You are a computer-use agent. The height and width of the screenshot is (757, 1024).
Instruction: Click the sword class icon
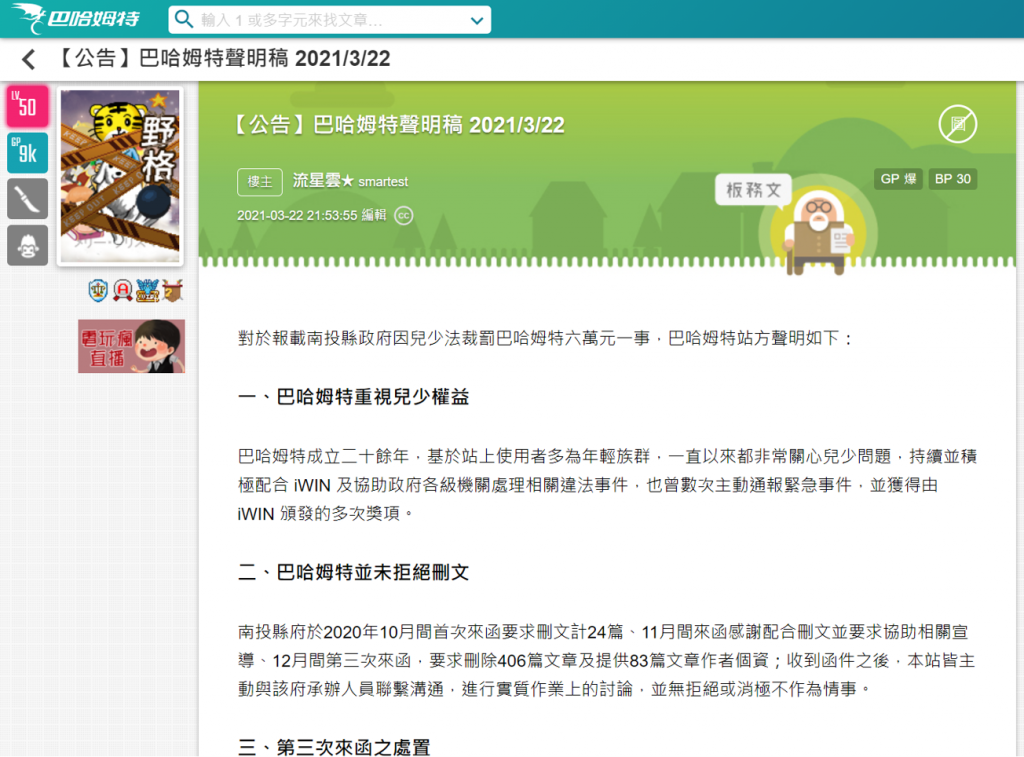(x=27, y=199)
